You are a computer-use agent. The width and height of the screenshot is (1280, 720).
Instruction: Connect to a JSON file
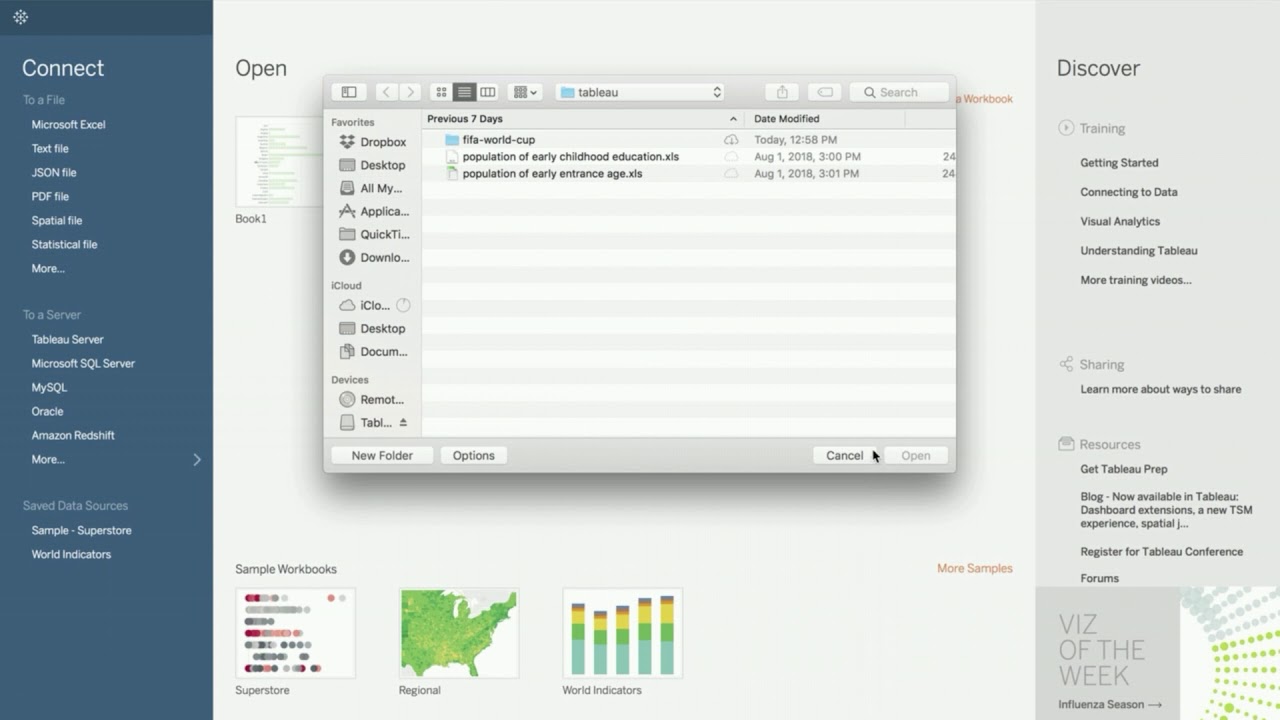pos(54,173)
